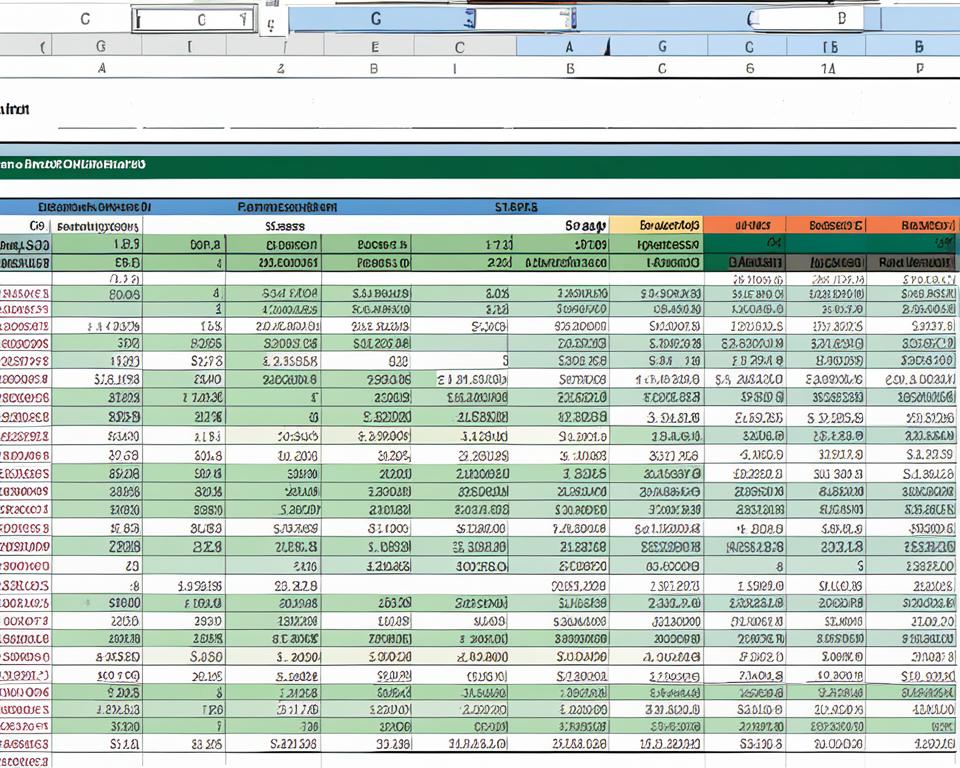This screenshot has height=768, width=960.
Task: Select the dark green title banner row
Action: (x=480, y=167)
